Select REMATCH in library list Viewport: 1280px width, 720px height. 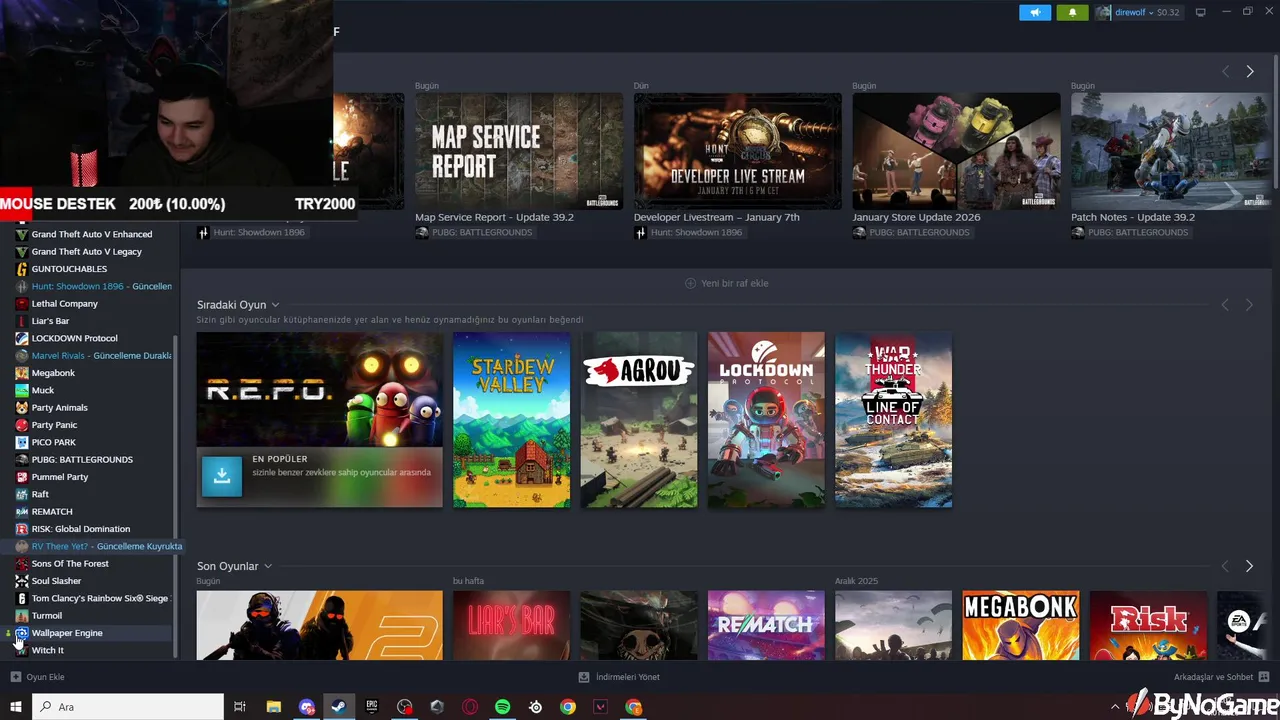(x=52, y=512)
